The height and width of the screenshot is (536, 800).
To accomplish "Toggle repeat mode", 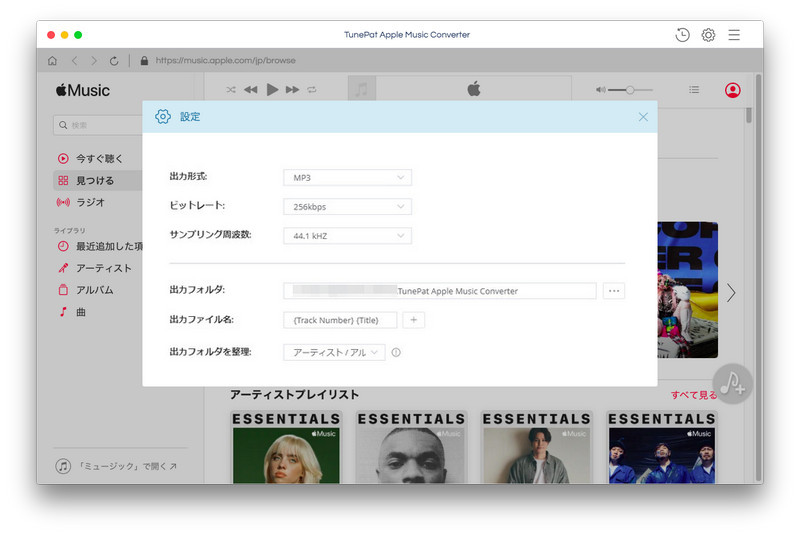I will click(x=312, y=90).
